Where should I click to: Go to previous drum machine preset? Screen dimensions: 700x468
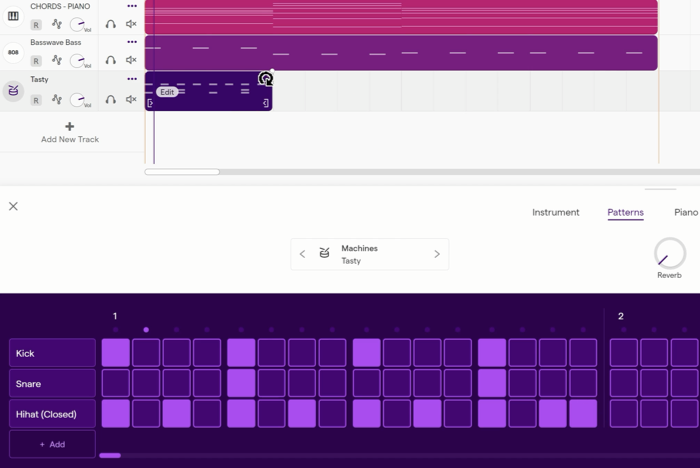point(302,254)
